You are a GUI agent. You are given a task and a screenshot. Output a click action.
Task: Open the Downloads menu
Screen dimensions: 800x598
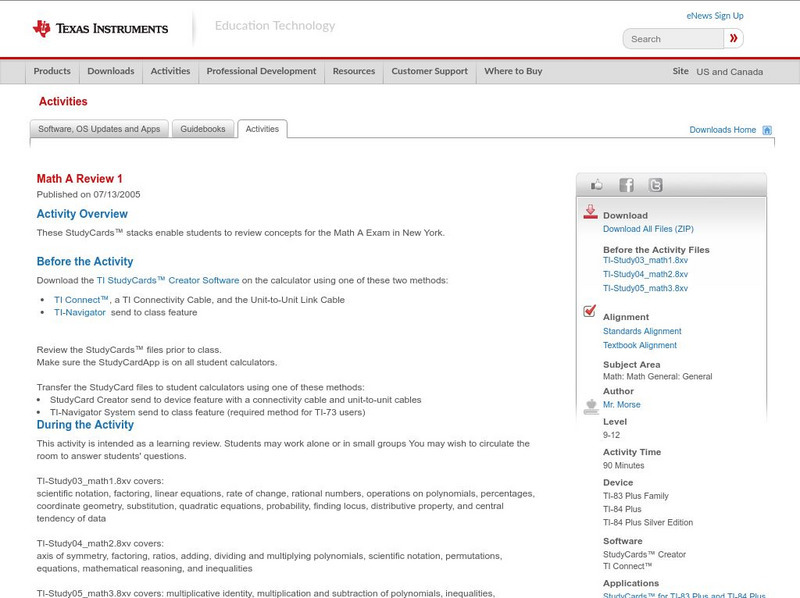point(111,71)
